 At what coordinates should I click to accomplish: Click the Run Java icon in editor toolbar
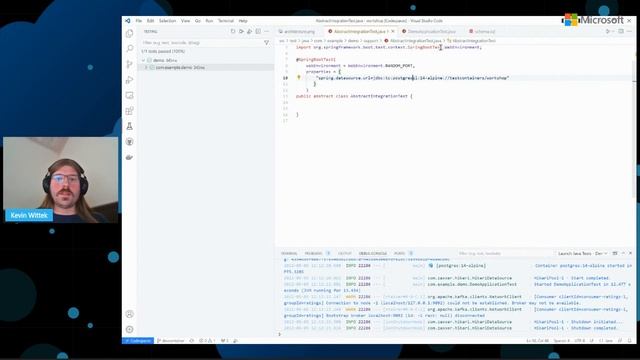pyautogui.click(x=607, y=31)
